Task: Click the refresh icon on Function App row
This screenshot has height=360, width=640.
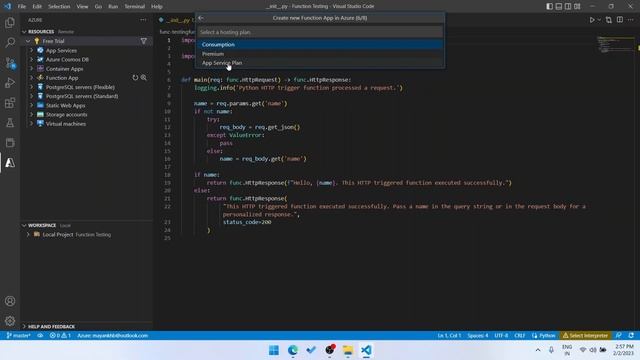Action: click(x=135, y=78)
